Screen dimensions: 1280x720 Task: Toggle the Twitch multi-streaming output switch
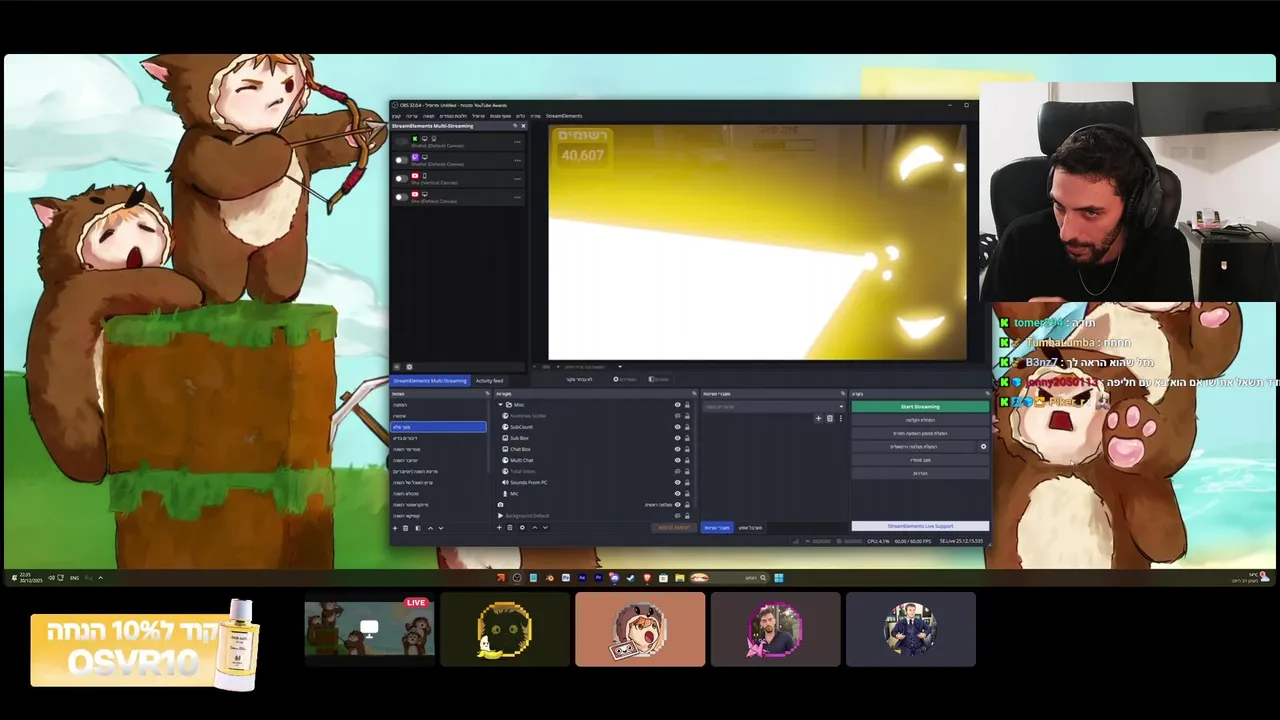(x=402, y=160)
